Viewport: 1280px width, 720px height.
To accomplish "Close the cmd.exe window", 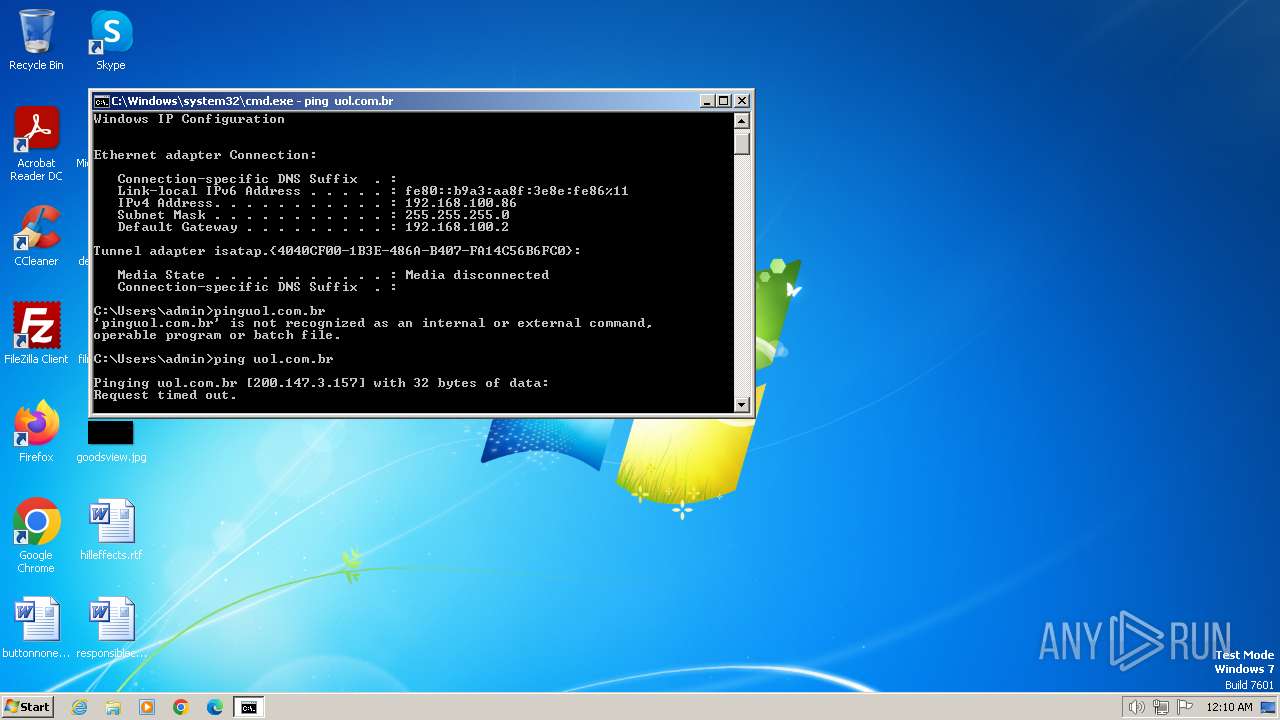I will (x=742, y=101).
